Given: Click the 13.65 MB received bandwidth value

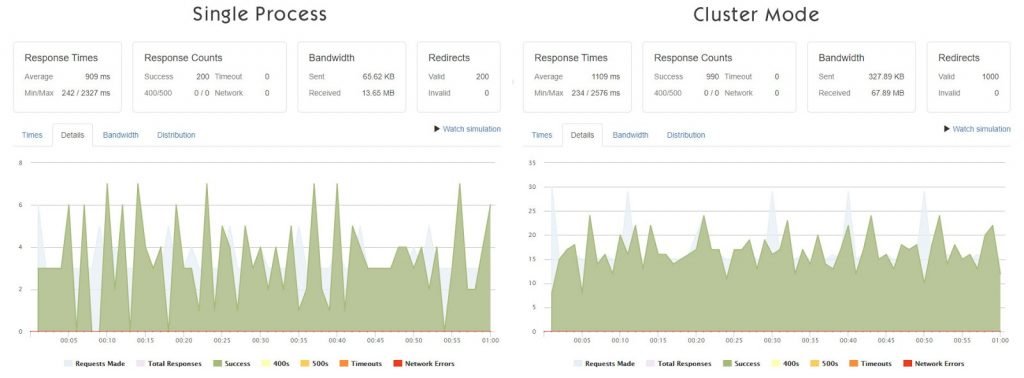Looking at the screenshot, I should (x=379, y=93).
